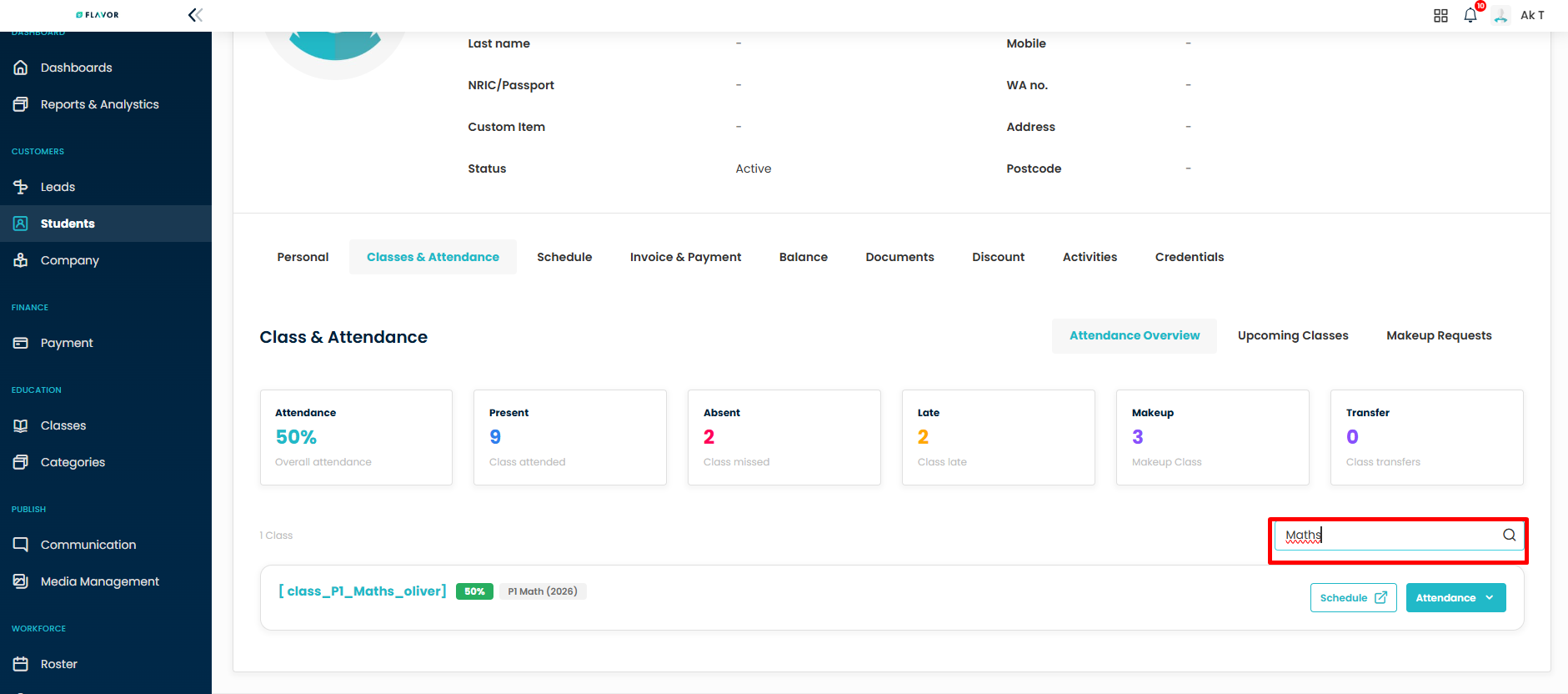Go to Leads menu item
The width and height of the screenshot is (1568, 694).
coord(106,187)
